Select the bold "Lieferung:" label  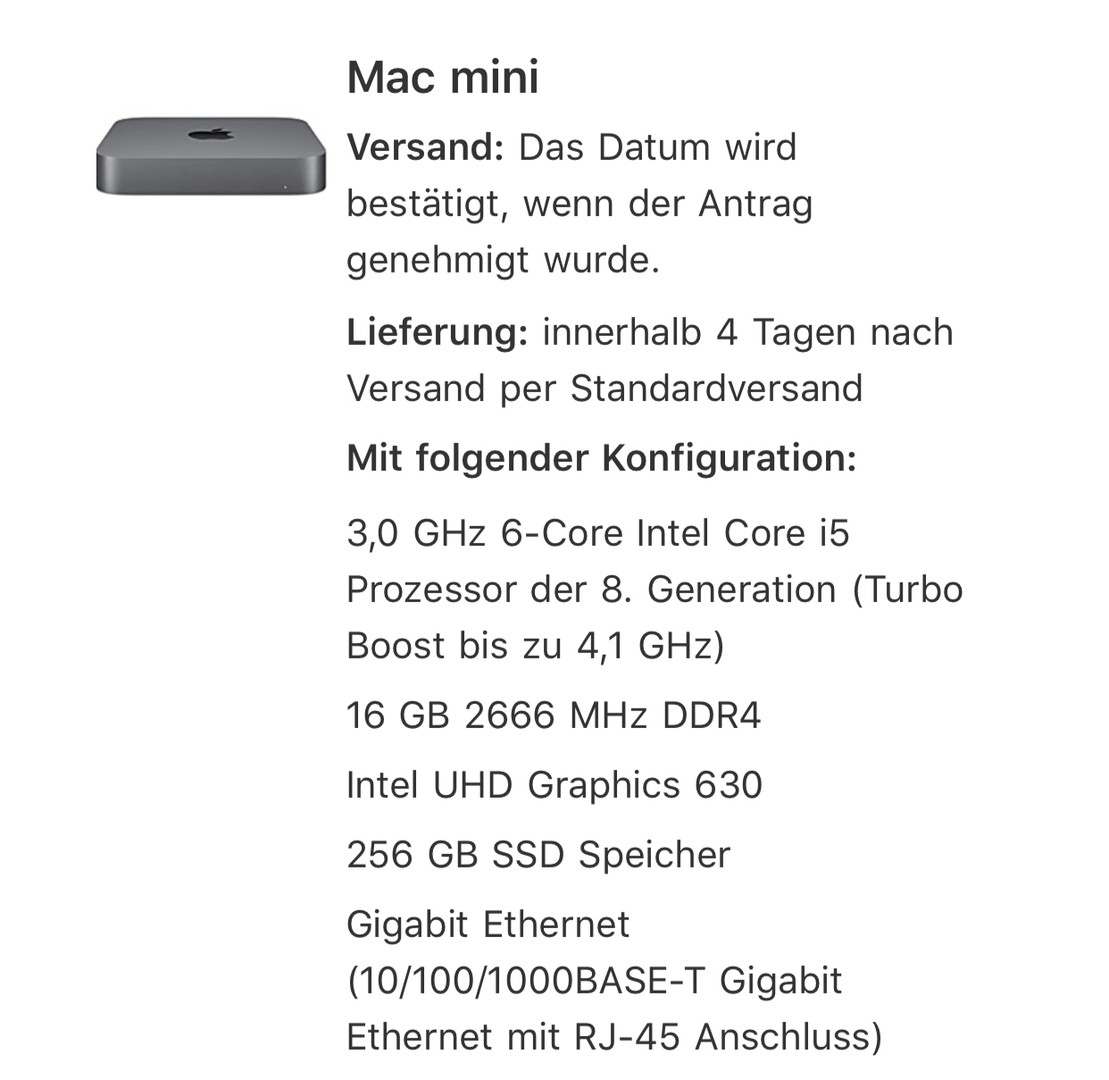[x=436, y=332]
